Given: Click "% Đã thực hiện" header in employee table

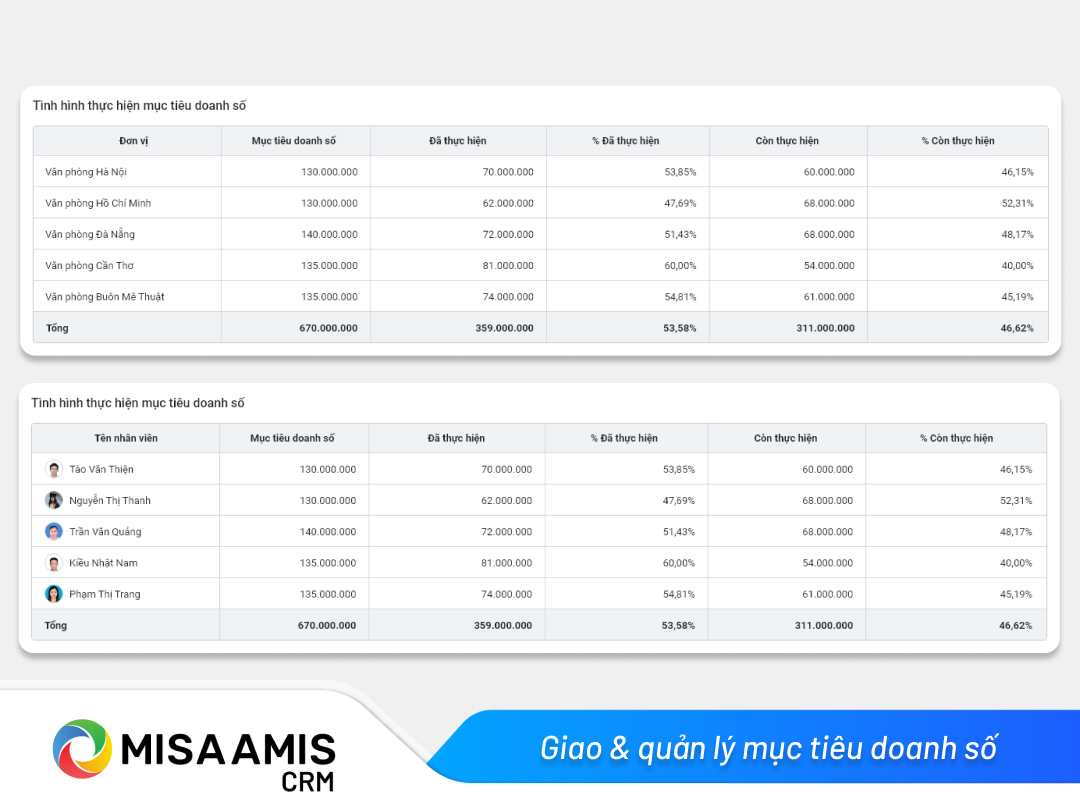Looking at the screenshot, I should [x=624, y=438].
